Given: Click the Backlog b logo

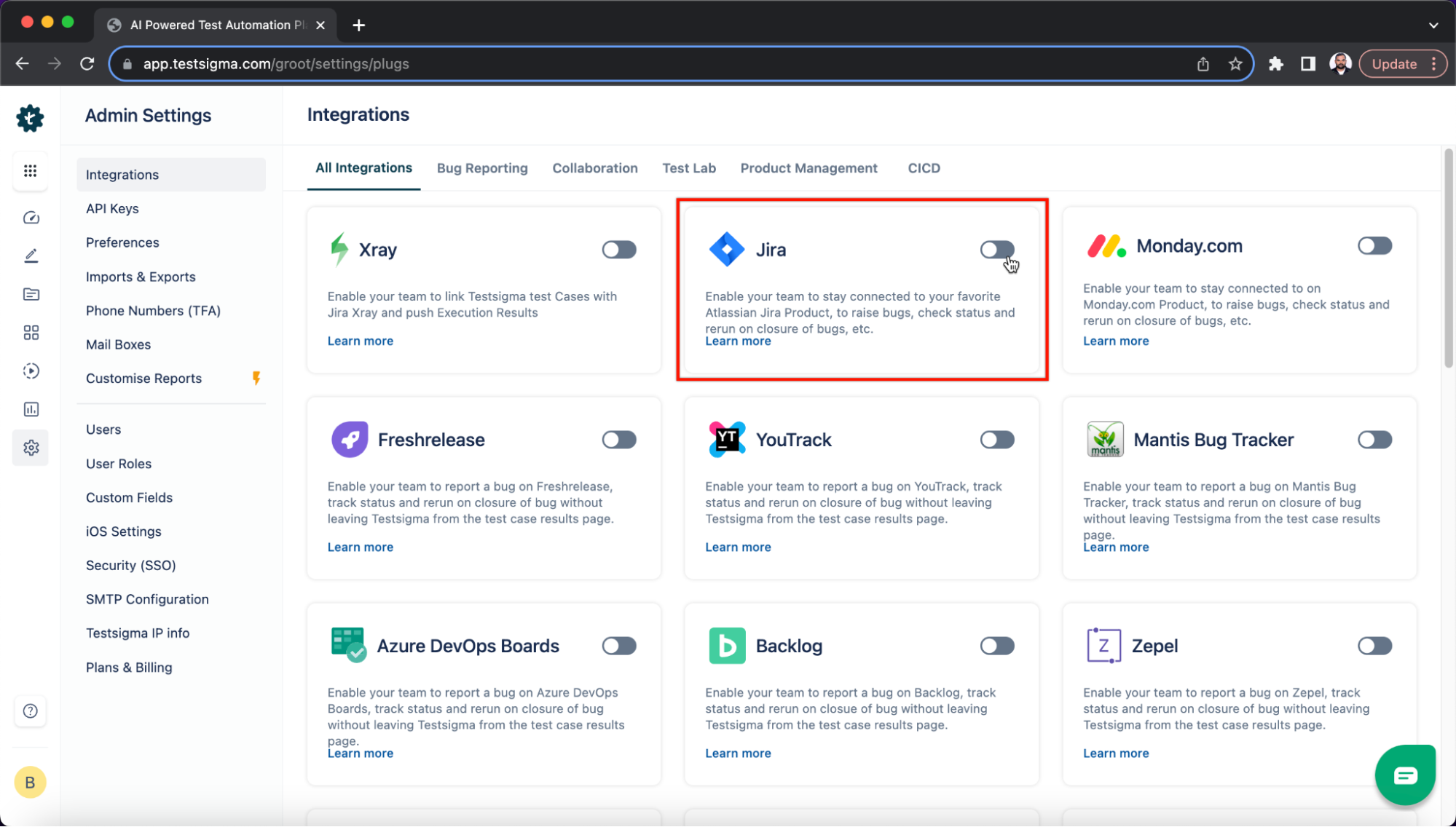Looking at the screenshot, I should coord(727,646).
